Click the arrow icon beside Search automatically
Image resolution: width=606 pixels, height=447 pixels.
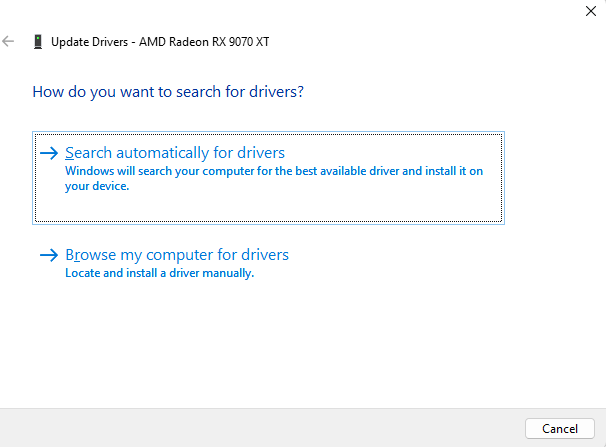[x=49, y=153]
